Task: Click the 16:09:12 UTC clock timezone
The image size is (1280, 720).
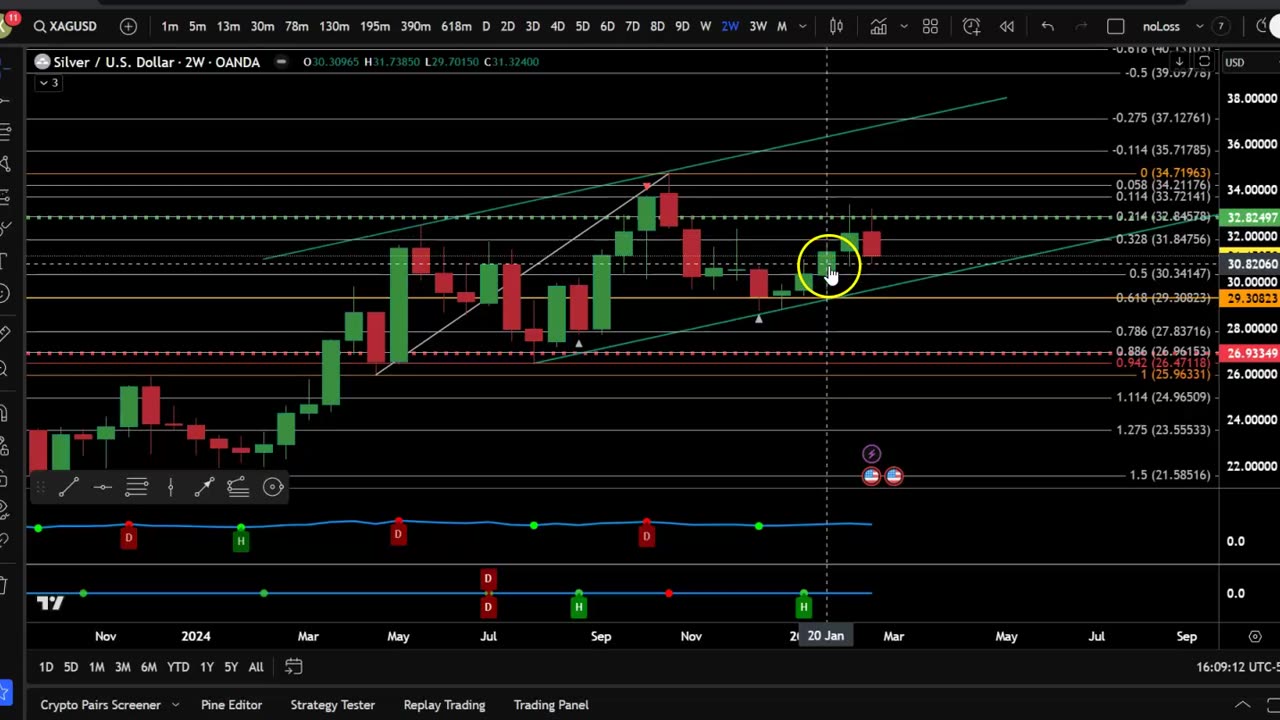Action: pyautogui.click(x=1238, y=667)
